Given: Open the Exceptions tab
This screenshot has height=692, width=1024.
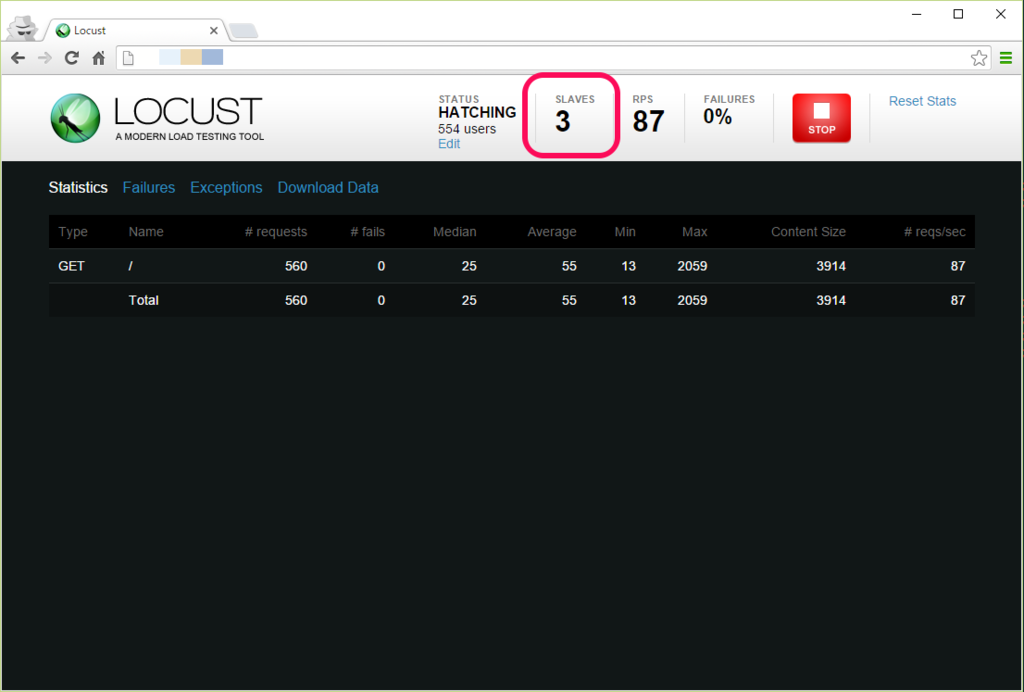Looking at the screenshot, I should [x=226, y=187].
